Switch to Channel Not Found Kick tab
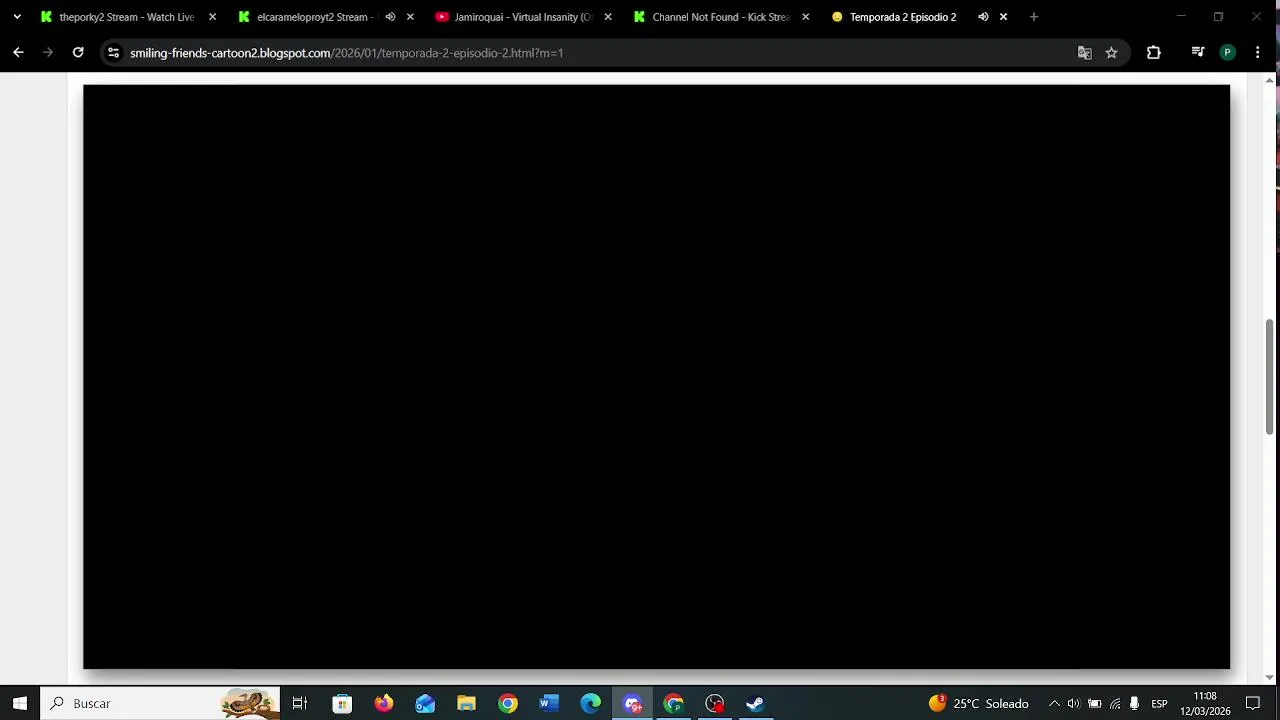The width and height of the screenshot is (1280, 720). click(x=720, y=17)
